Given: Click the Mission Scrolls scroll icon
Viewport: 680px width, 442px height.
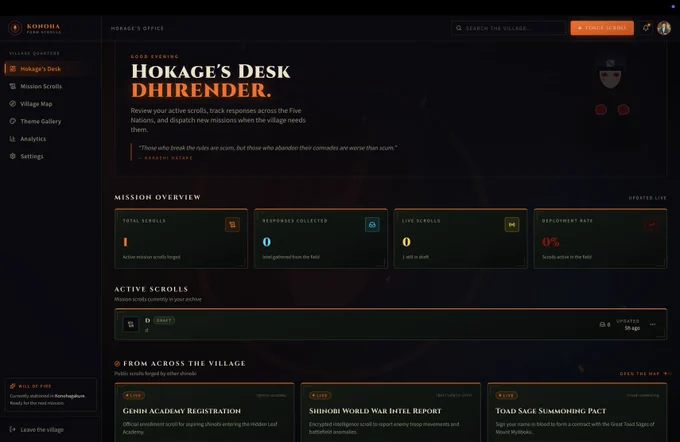Looking at the screenshot, I should click(13, 86).
